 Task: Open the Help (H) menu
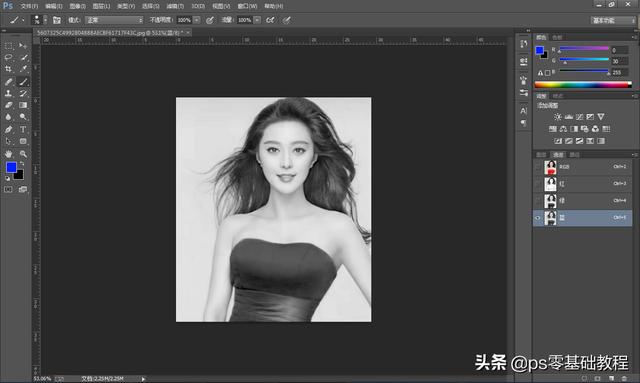click(x=273, y=6)
